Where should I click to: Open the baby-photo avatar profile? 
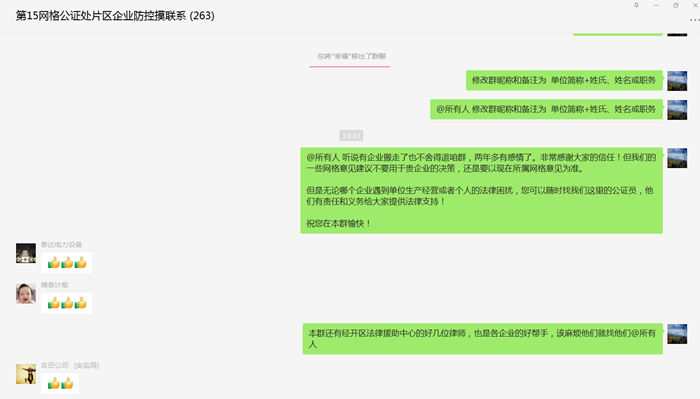tap(26, 294)
